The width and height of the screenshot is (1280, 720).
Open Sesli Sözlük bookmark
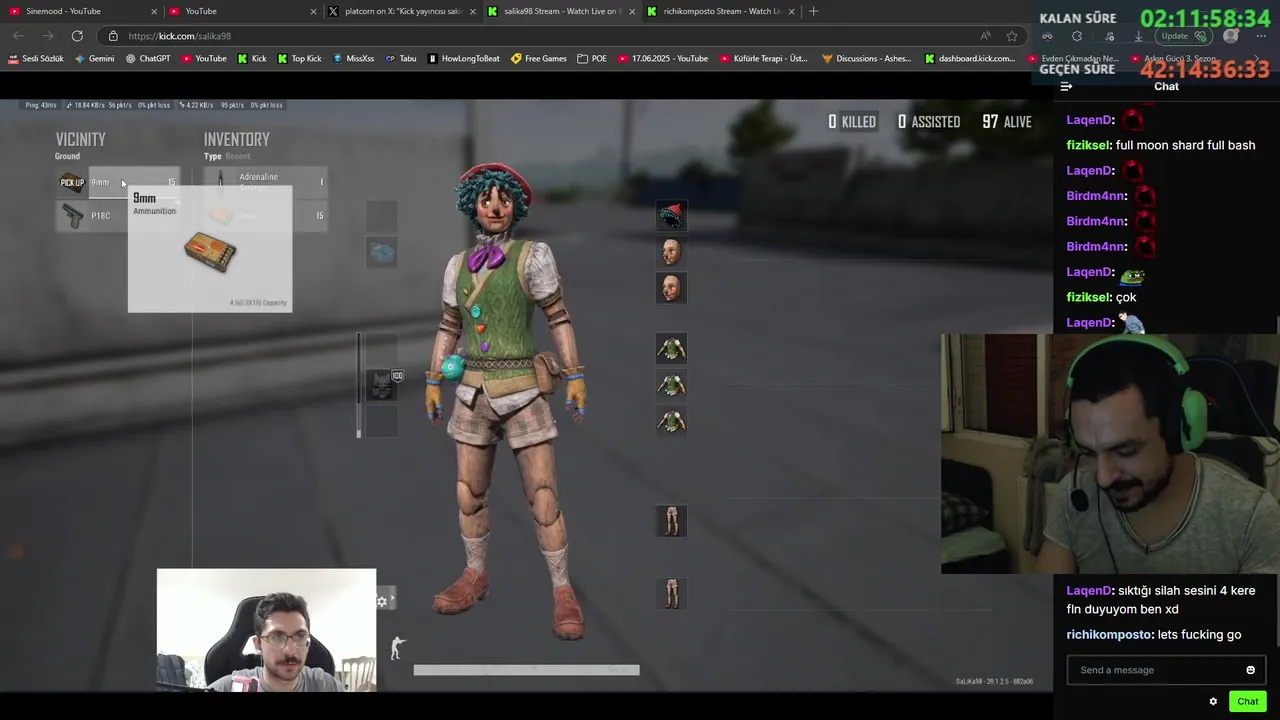pos(36,59)
